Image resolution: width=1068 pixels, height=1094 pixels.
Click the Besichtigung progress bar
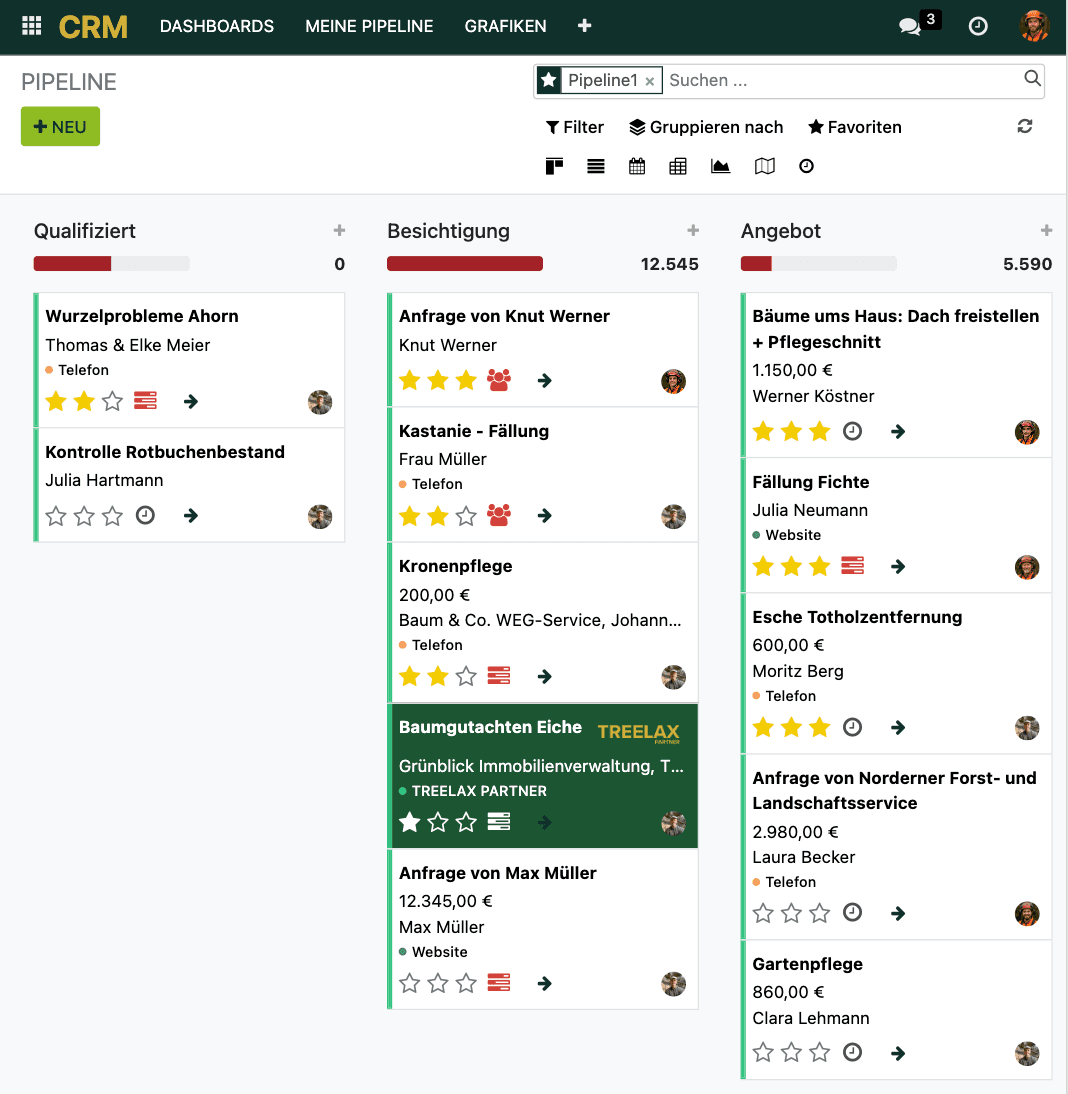pos(465,264)
